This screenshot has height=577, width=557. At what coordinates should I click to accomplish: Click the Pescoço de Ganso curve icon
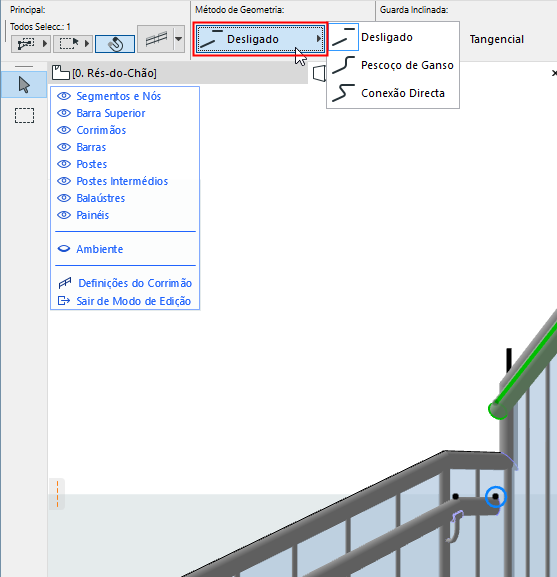pos(343,65)
